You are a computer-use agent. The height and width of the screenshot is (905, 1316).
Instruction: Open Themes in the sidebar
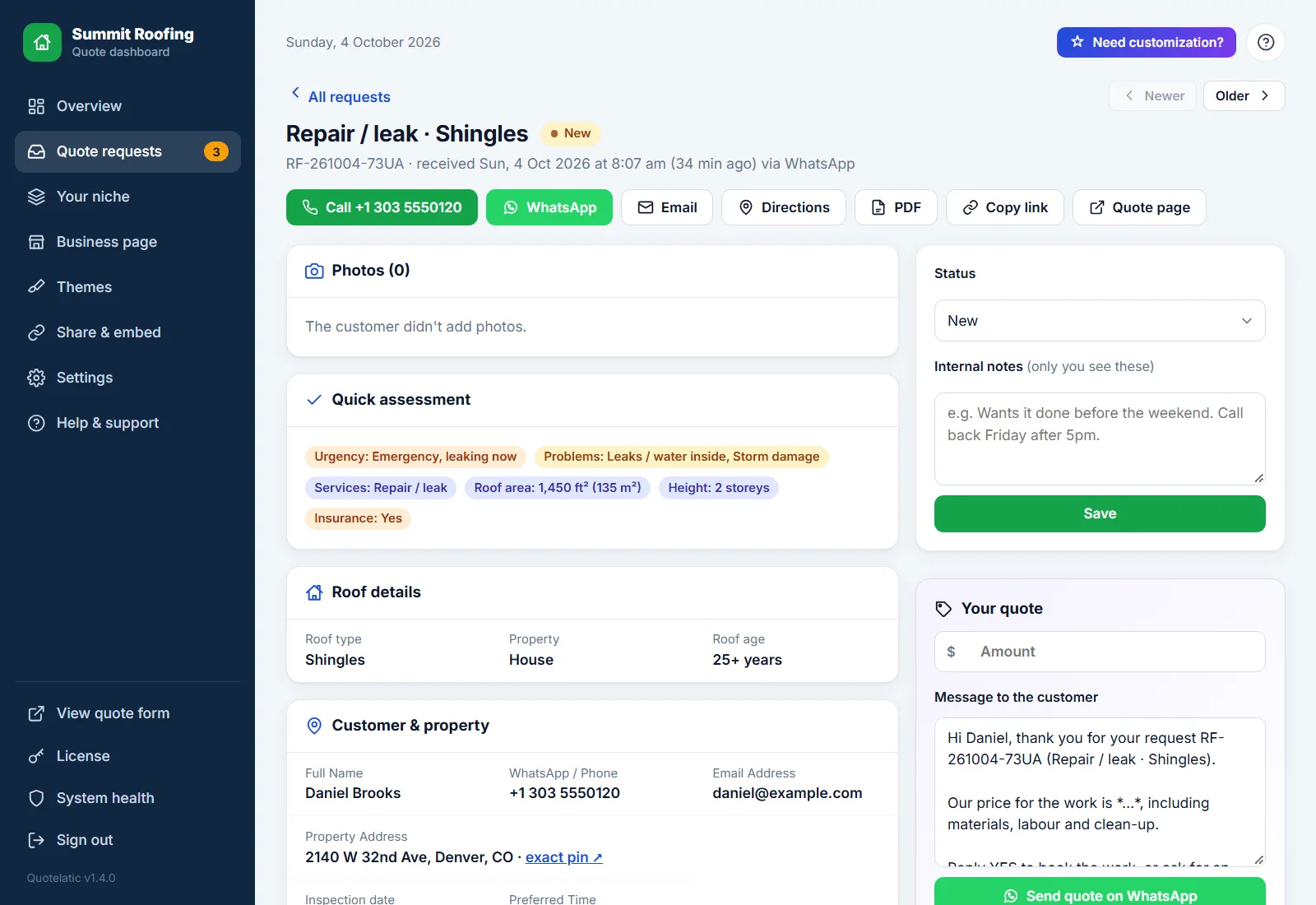(x=127, y=287)
